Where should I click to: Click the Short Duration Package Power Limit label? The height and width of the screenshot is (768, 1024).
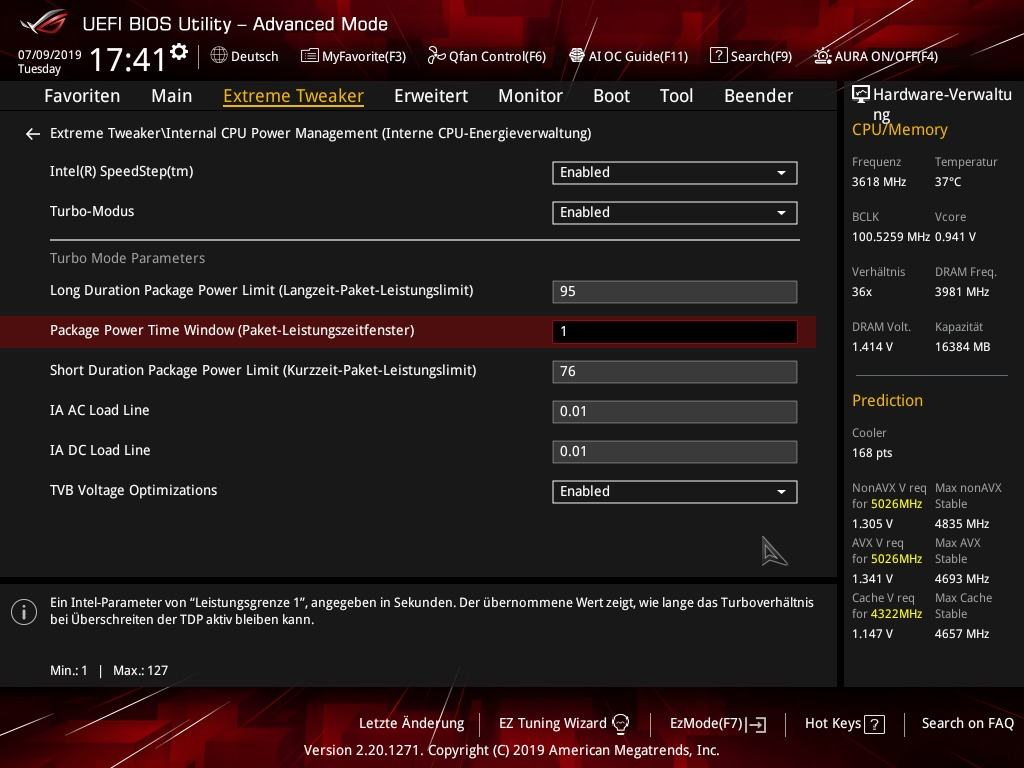[263, 370]
